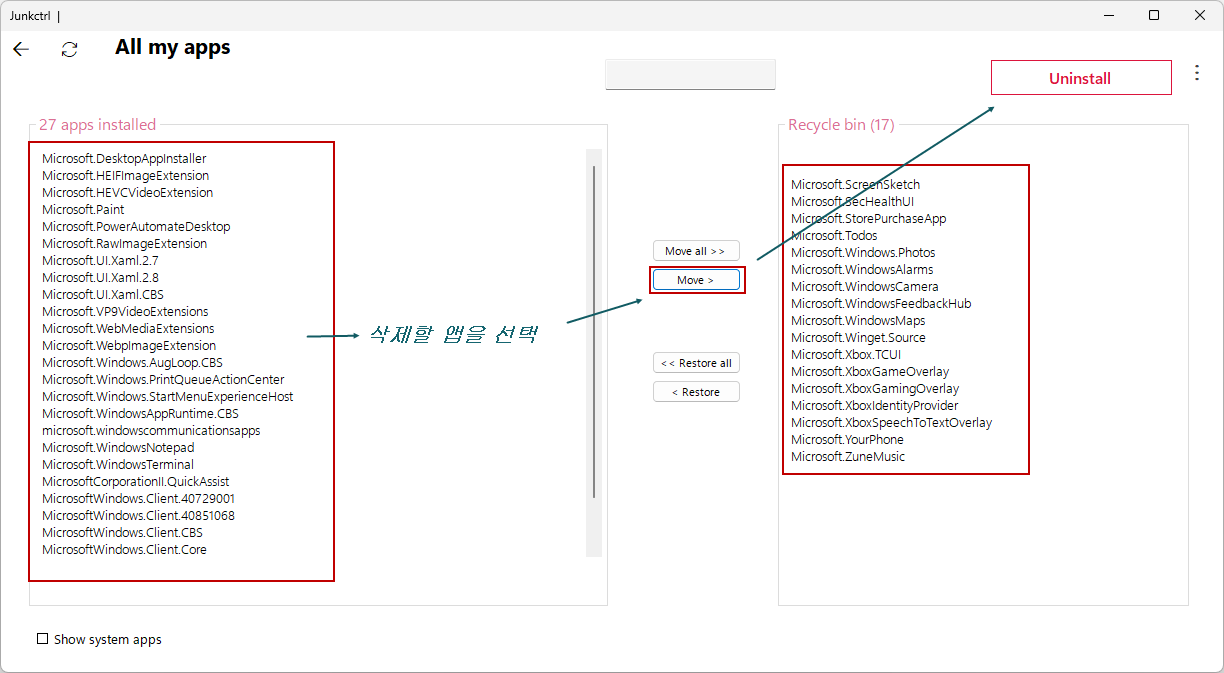Select Microsoft.RawImageExtension entry
The height and width of the screenshot is (673, 1224).
point(125,244)
